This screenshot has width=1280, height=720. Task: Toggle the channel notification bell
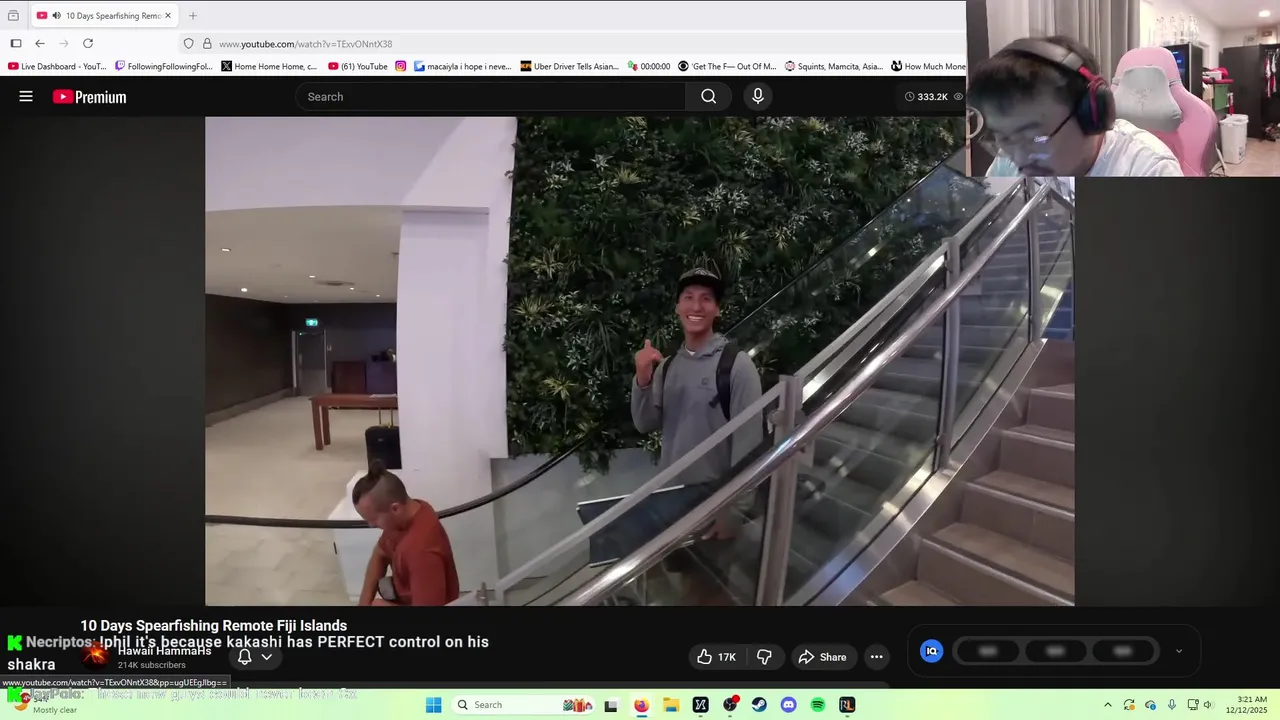point(244,657)
